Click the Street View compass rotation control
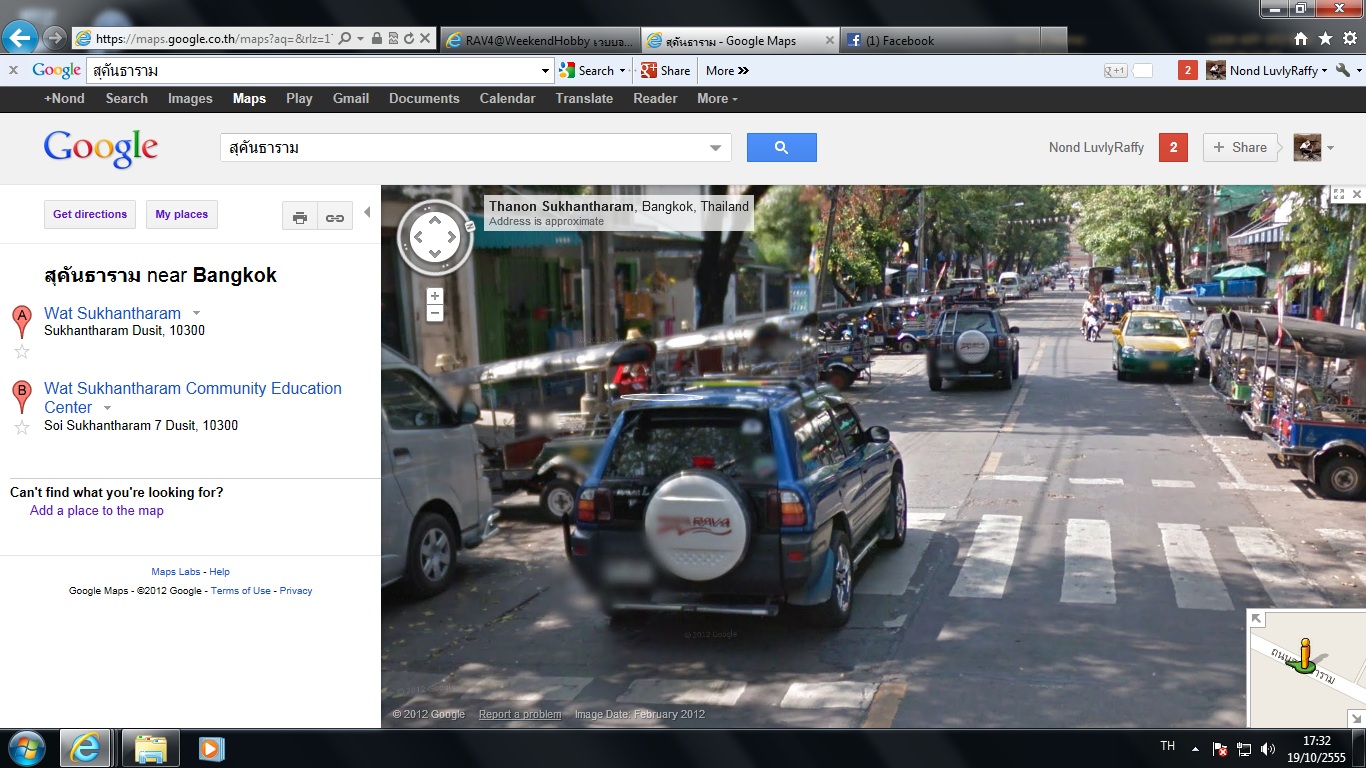Image resolution: width=1366 pixels, height=768 pixels. click(434, 237)
